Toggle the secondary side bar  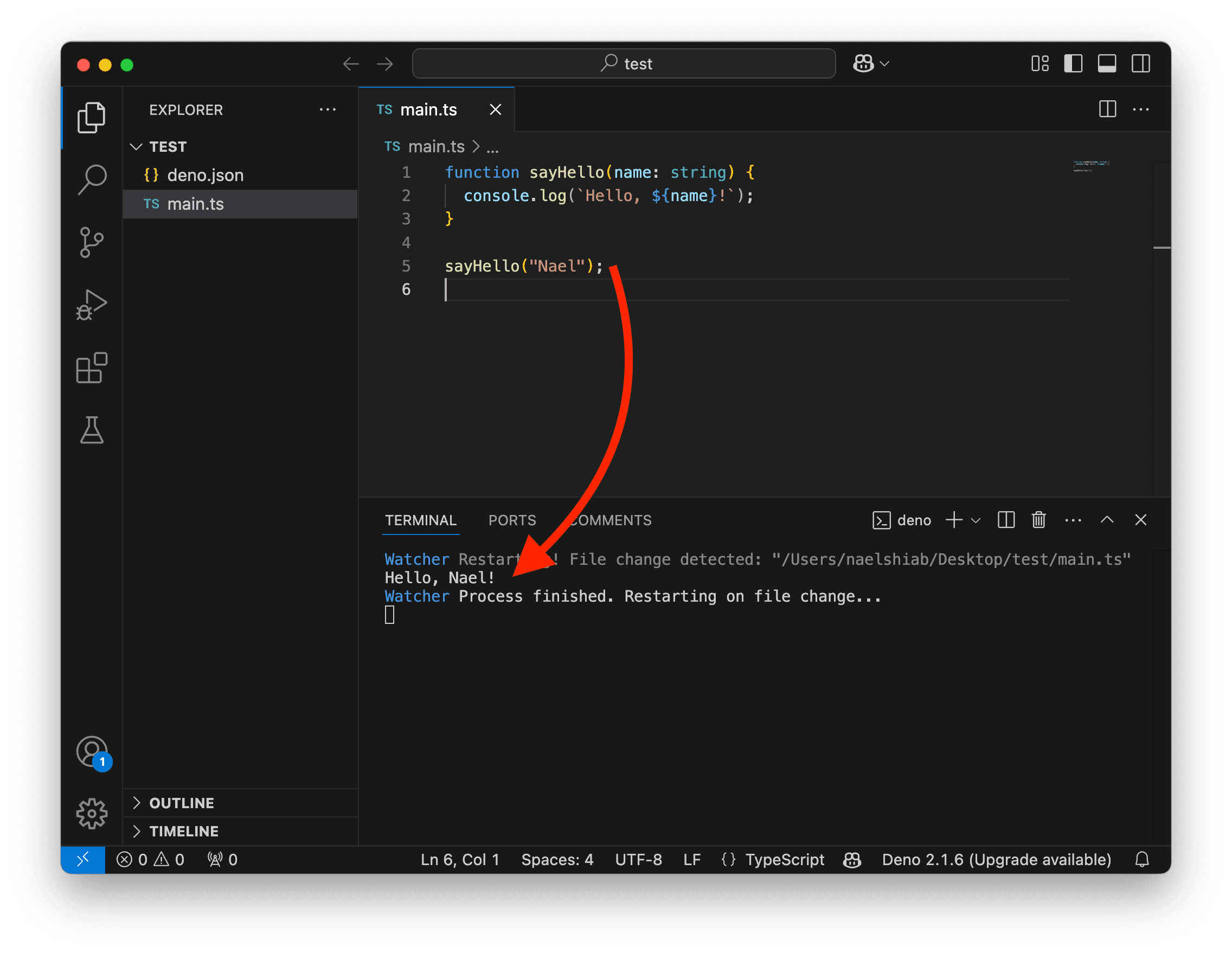[x=1140, y=63]
